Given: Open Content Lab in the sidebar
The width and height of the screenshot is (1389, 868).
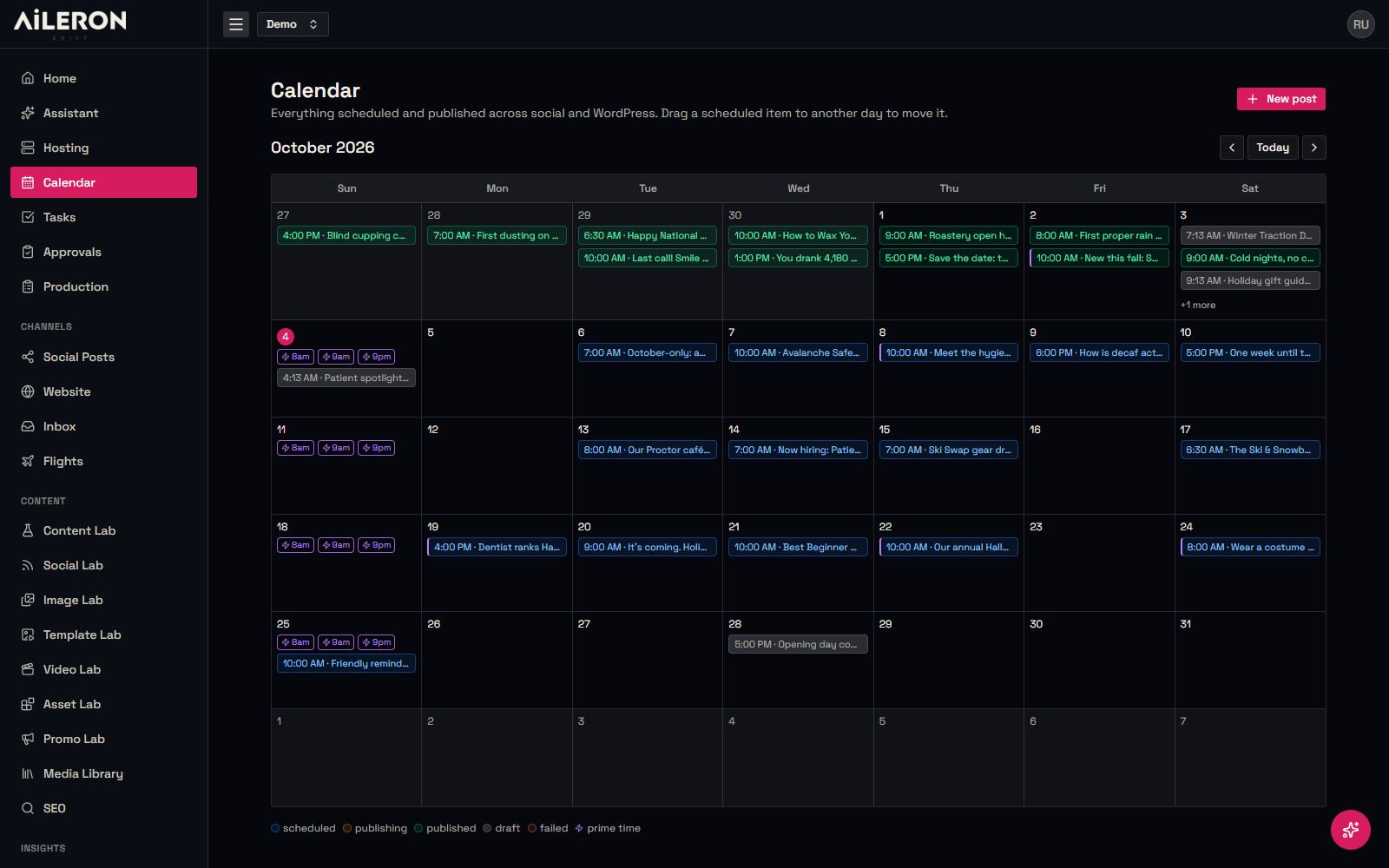Looking at the screenshot, I should coord(103,530).
